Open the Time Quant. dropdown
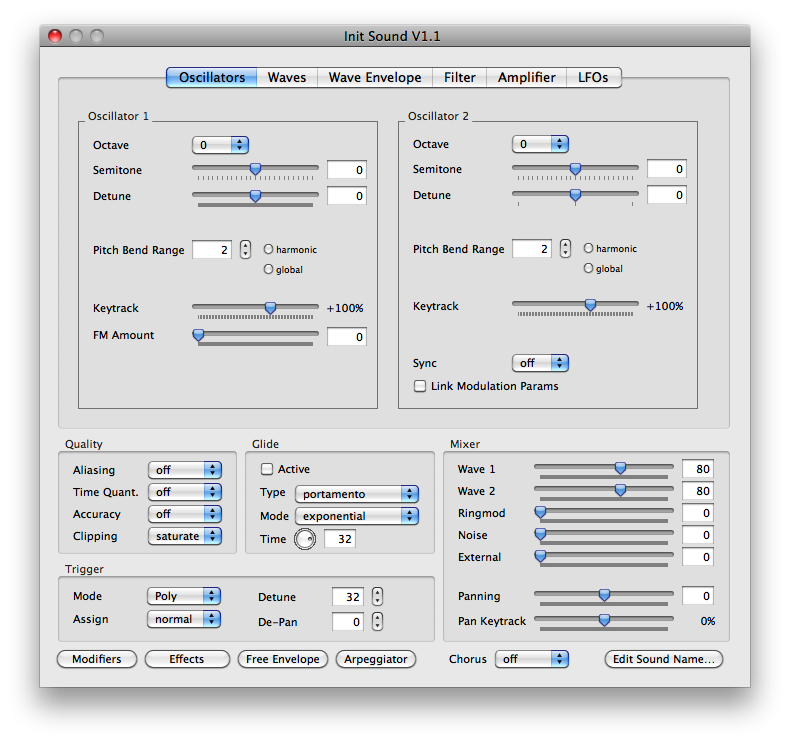 pyautogui.click(x=185, y=492)
